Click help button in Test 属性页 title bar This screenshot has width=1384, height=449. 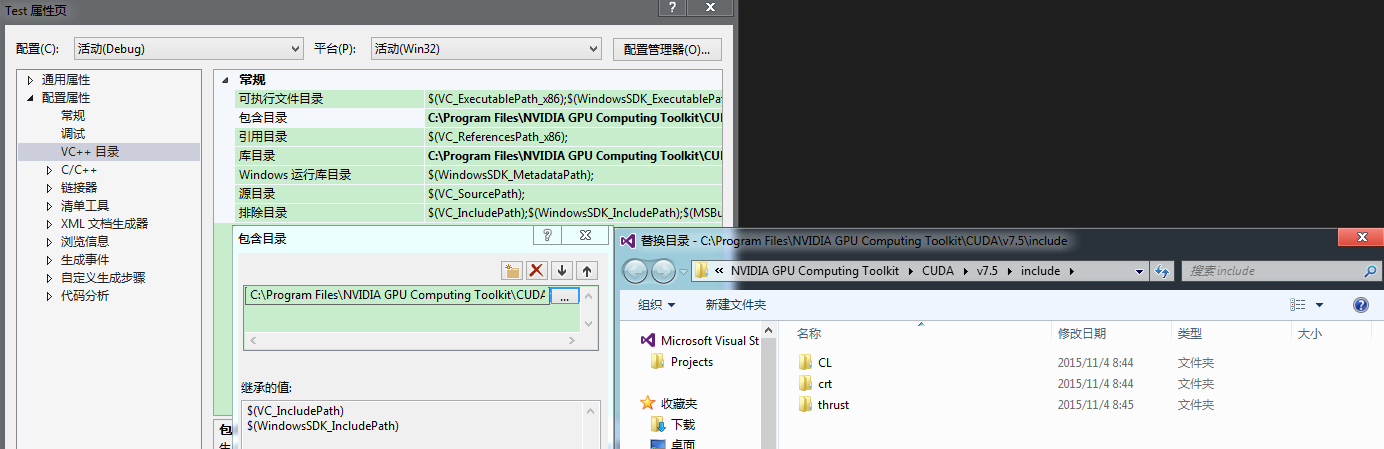tap(674, 7)
